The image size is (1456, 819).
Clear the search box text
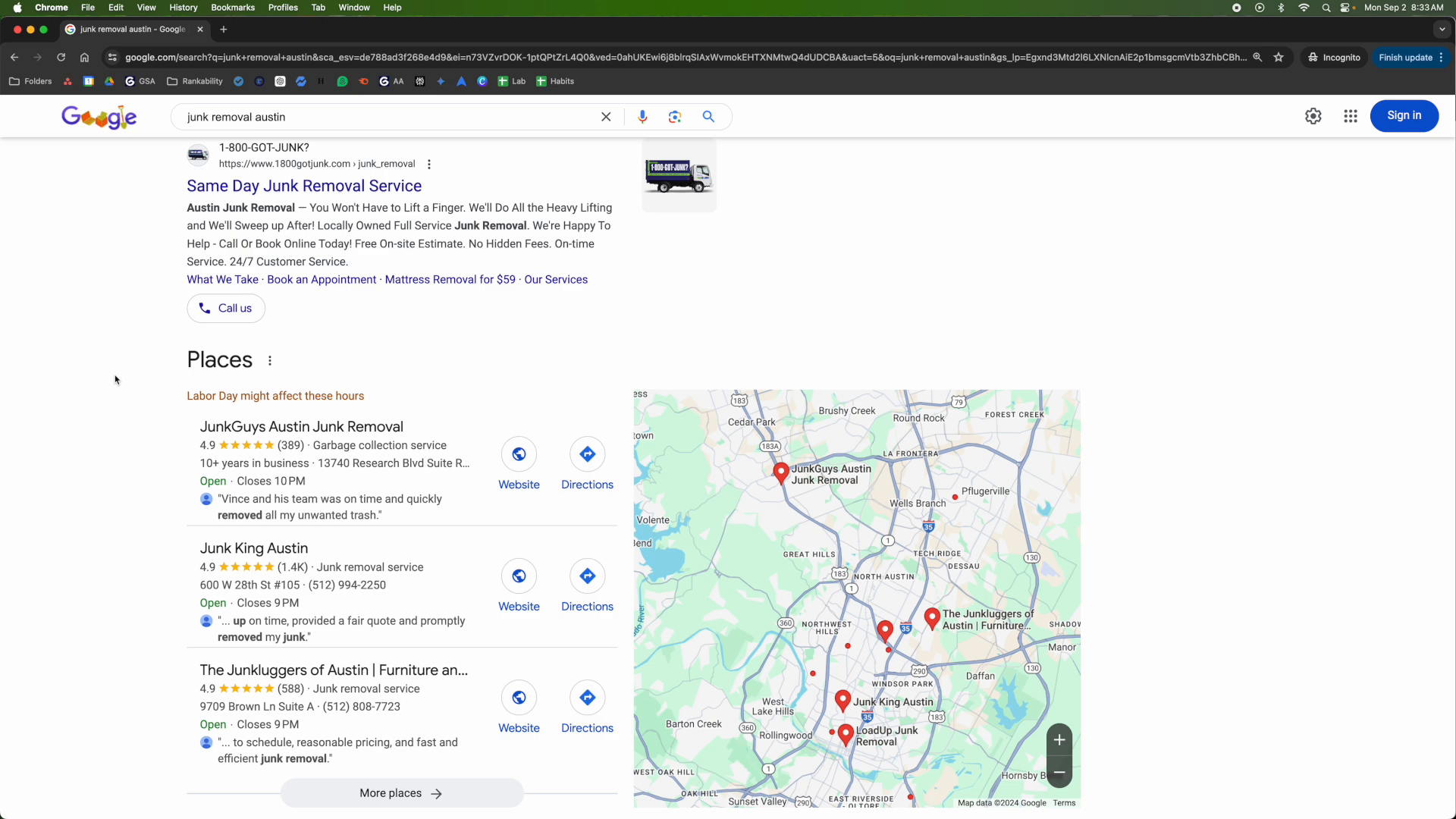pyautogui.click(x=606, y=117)
